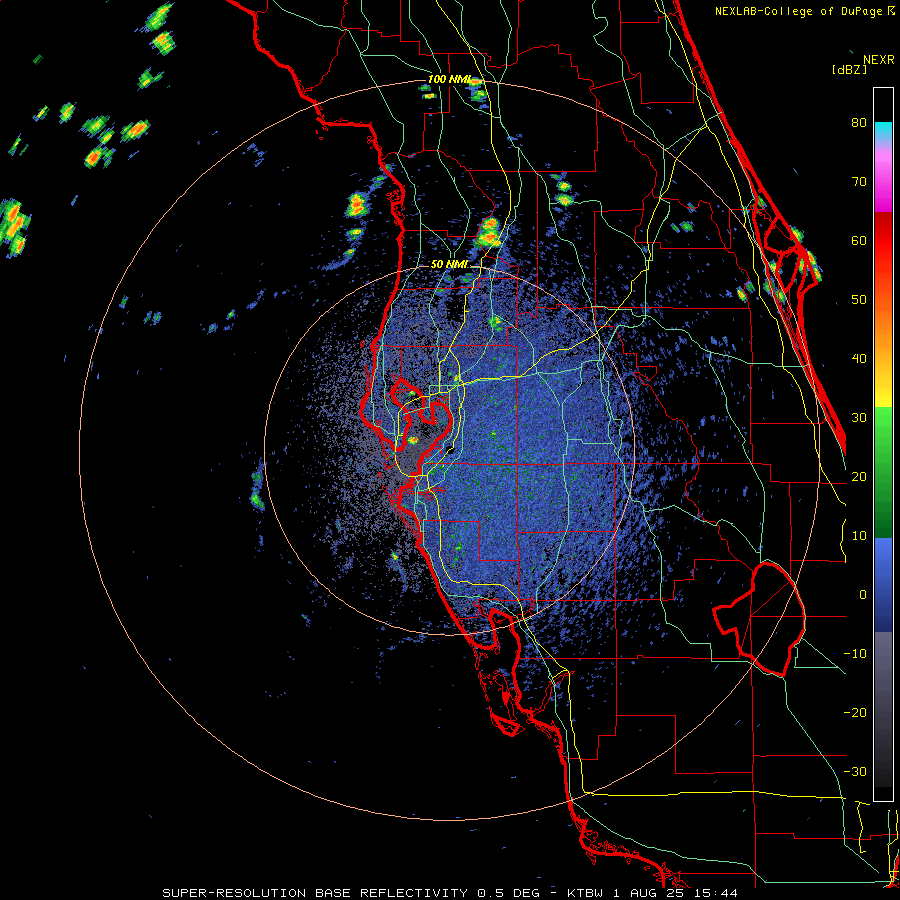Click the 50 NMI range ring label
Screen dimensions: 900x900
pos(449,265)
